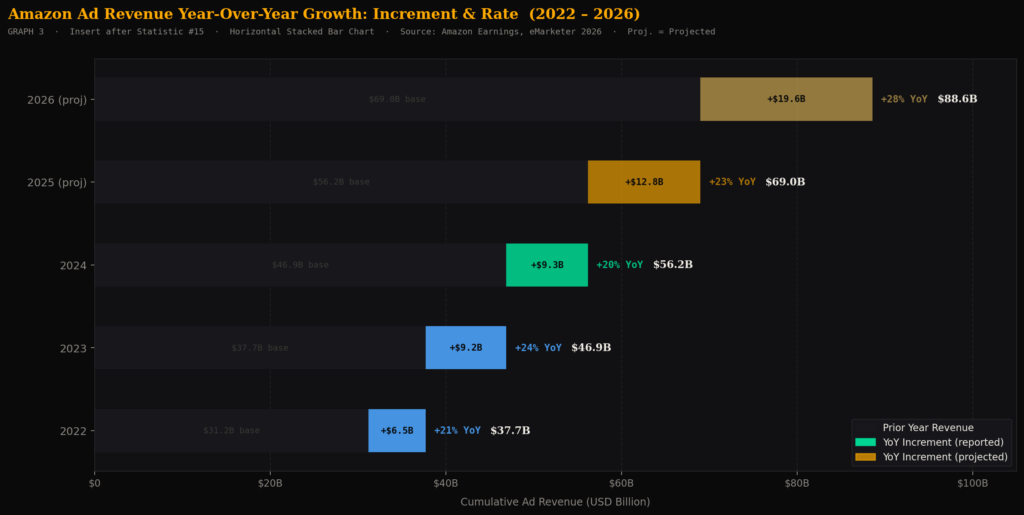The image size is (1024, 515).
Task: Click the "GRAPH 3" subtitle text
Action: [26, 31]
